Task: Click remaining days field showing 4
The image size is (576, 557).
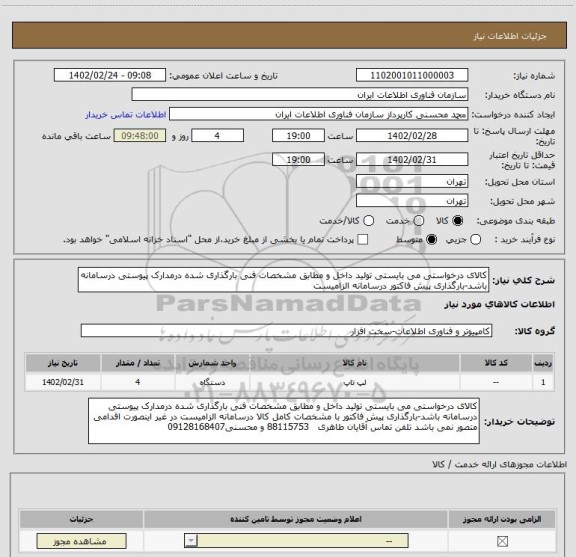Action: pos(217,136)
